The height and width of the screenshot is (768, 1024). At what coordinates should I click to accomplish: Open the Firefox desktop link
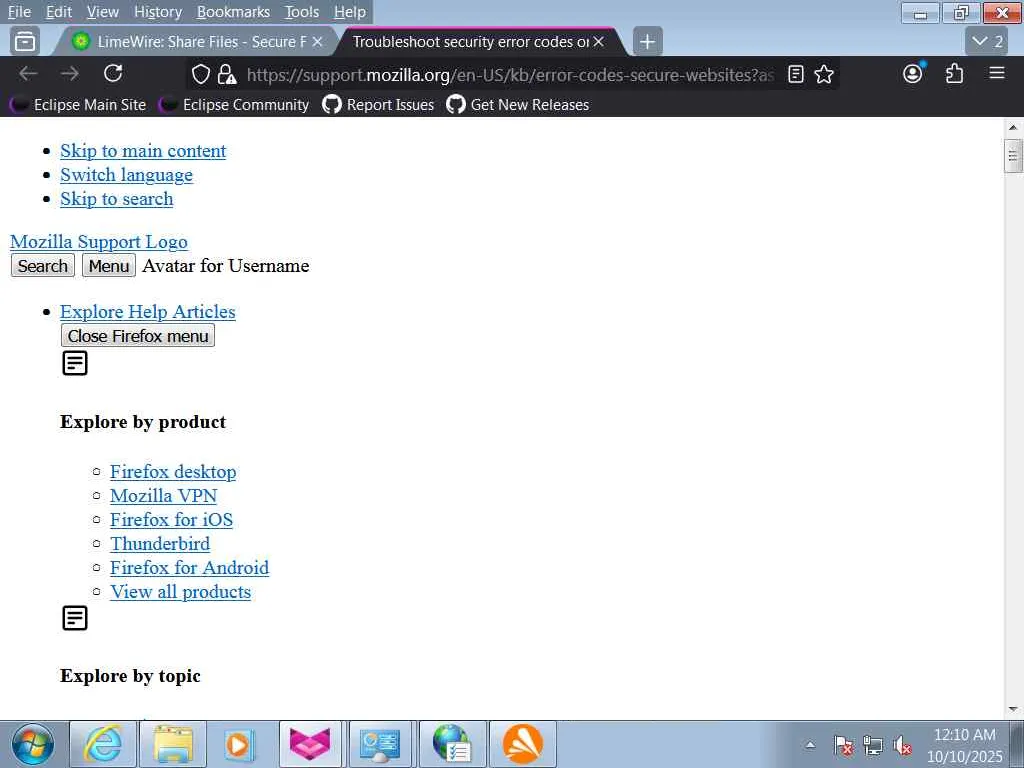pyautogui.click(x=173, y=472)
